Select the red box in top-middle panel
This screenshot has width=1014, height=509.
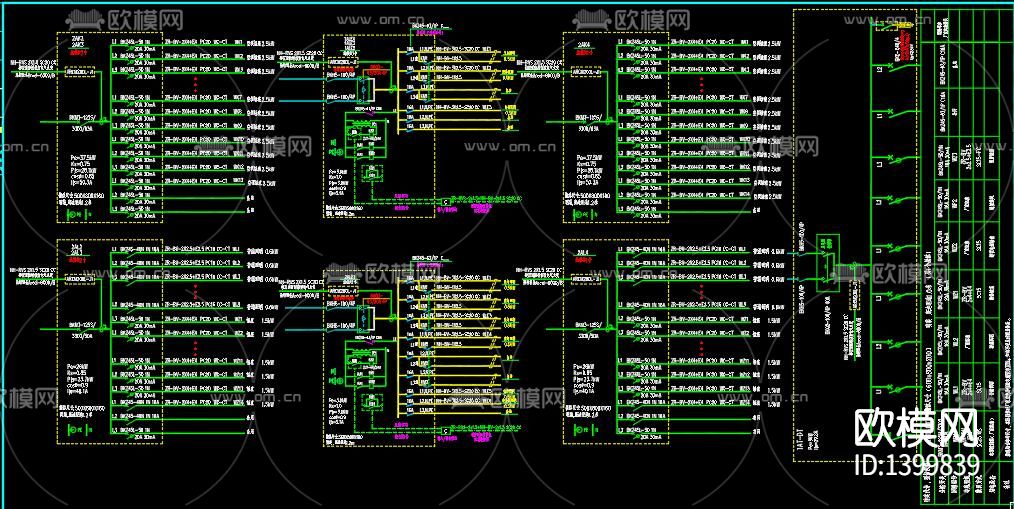pyautogui.click(x=377, y=69)
